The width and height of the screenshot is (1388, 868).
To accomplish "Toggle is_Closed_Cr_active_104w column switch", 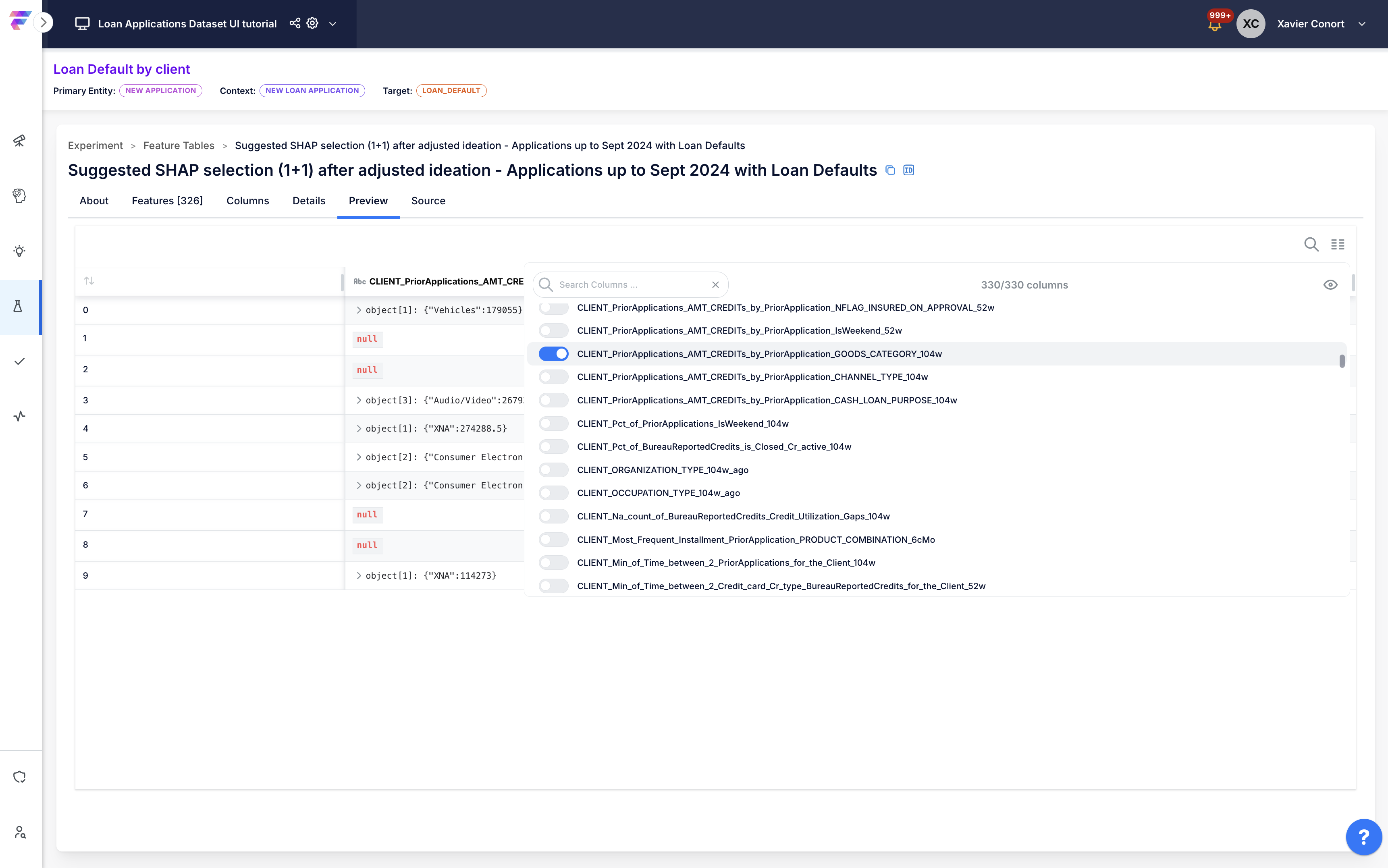I will (553, 446).
